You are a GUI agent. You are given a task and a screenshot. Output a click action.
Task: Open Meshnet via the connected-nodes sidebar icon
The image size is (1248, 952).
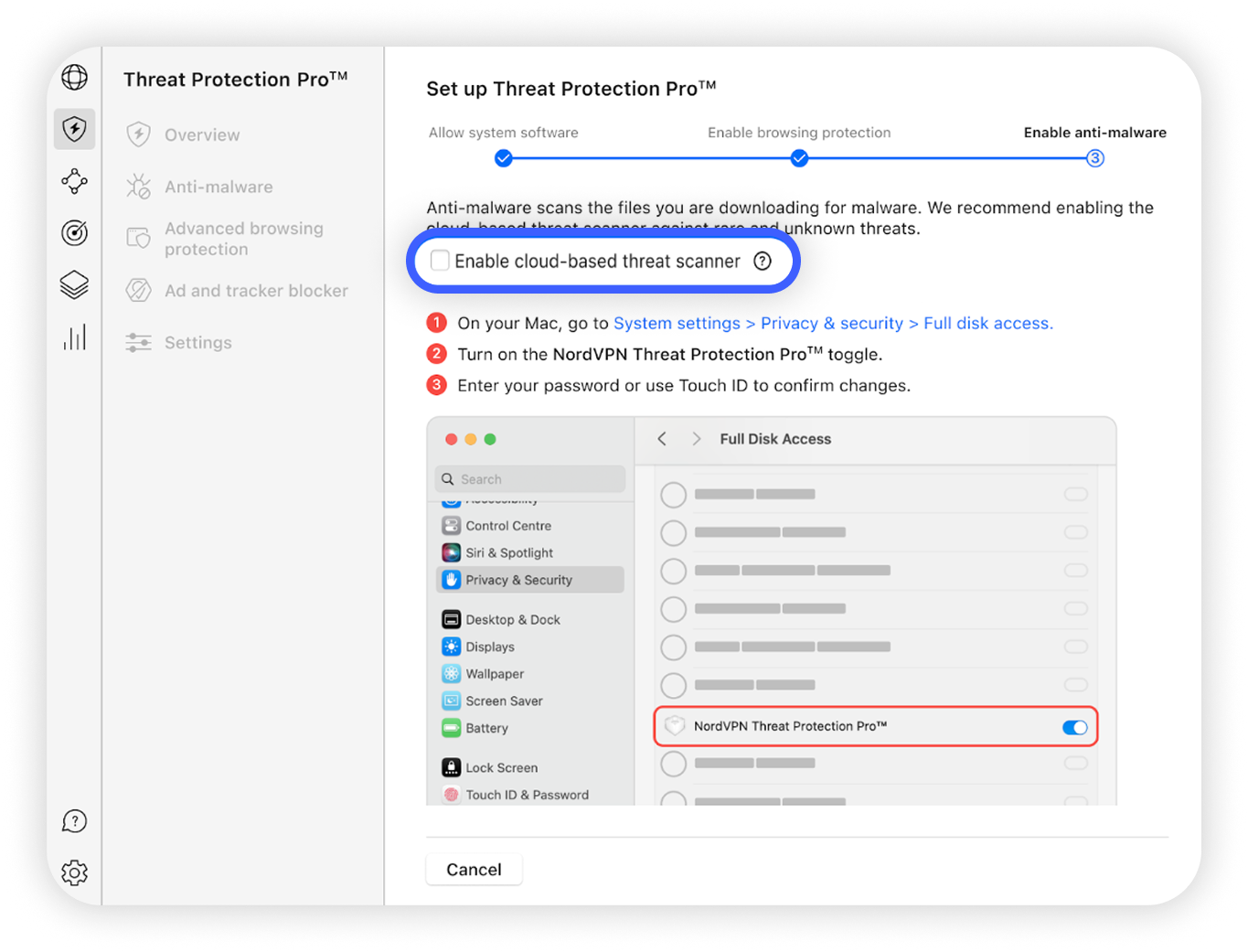pos(74,181)
